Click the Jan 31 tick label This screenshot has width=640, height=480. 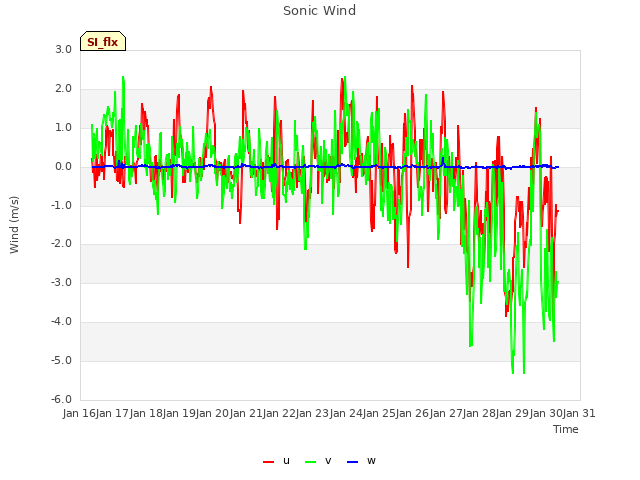click(x=579, y=413)
